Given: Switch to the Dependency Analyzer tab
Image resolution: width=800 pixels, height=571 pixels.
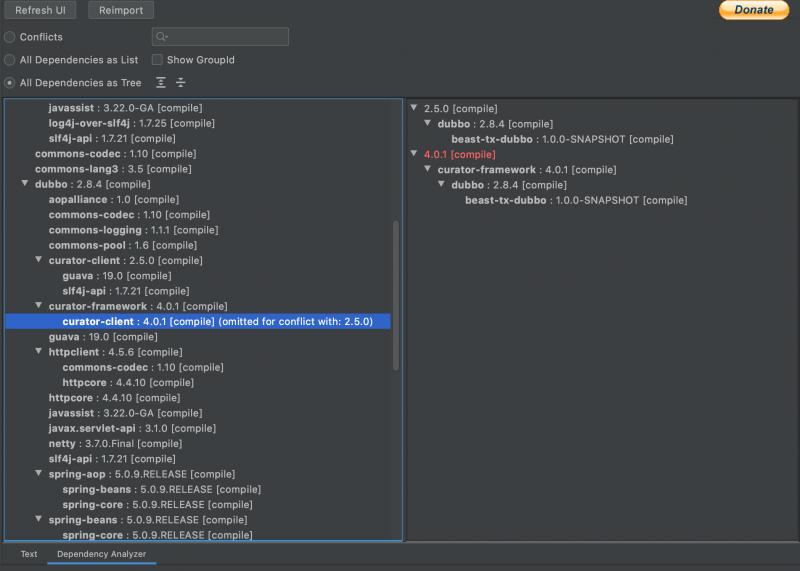Looking at the screenshot, I should 102,554.
